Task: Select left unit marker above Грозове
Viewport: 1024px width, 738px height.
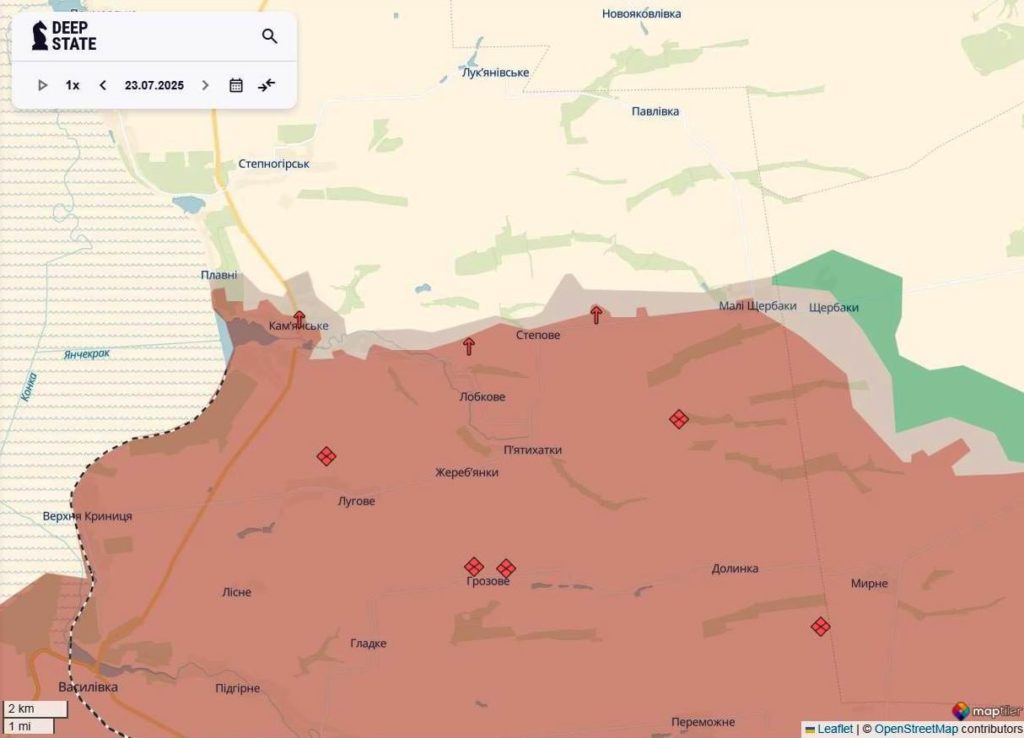Action: [x=474, y=566]
